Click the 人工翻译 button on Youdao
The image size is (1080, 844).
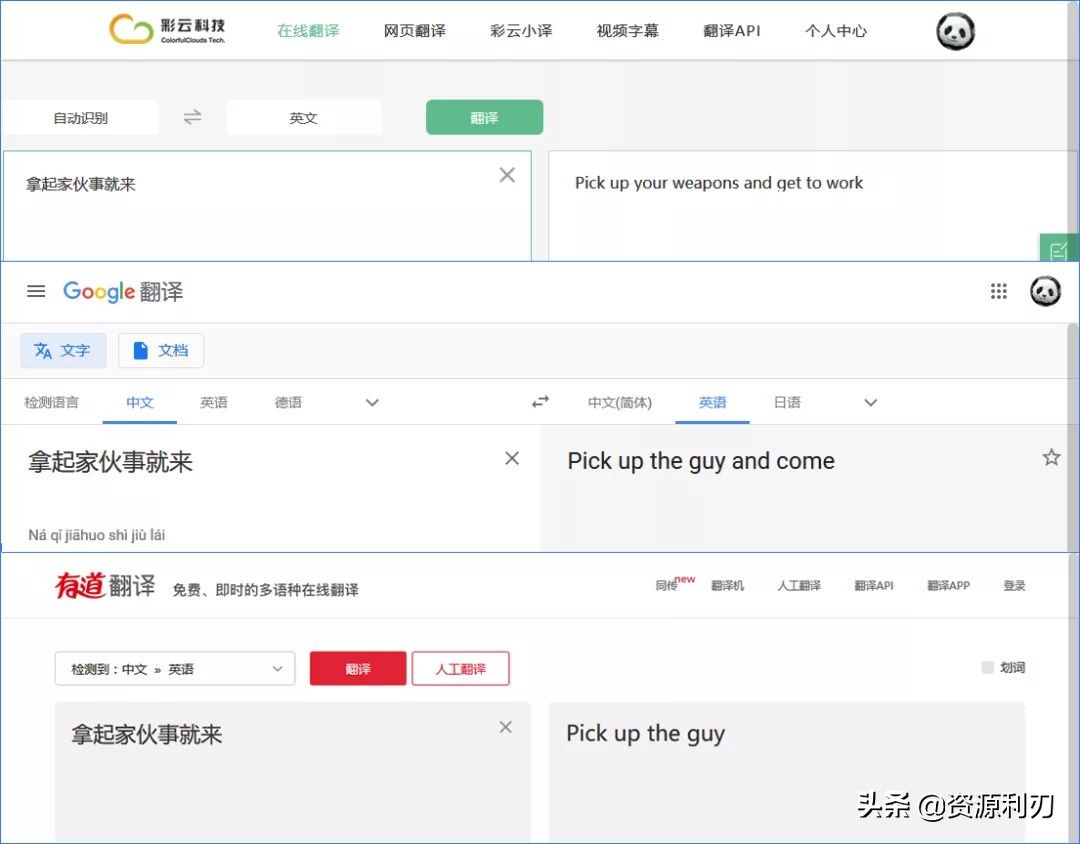[x=460, y=668]
